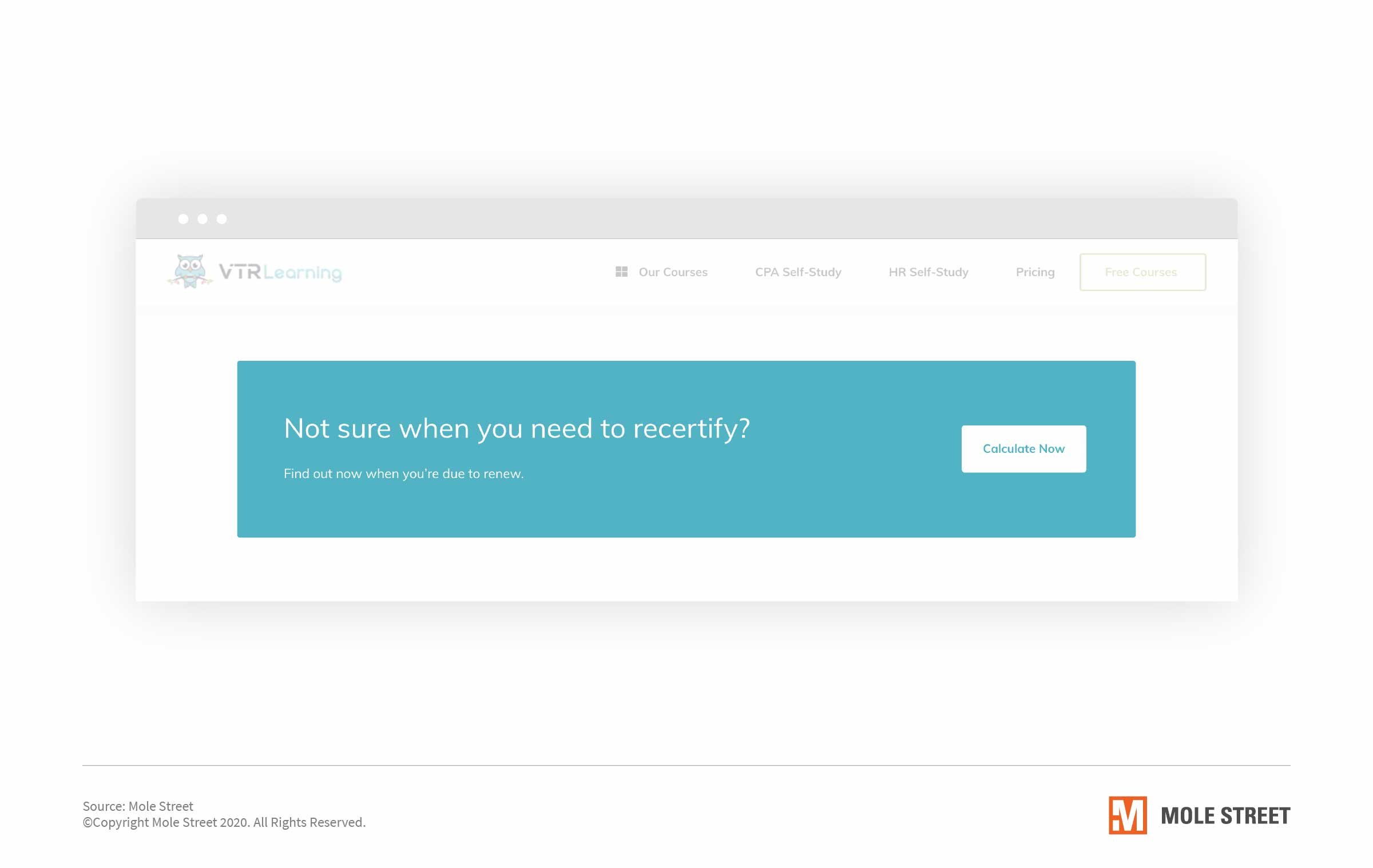Click the HR Self-Study navigation icon
Viewport: 1373px width, 868px height.
pyautogui.click(x=928, y=271)
